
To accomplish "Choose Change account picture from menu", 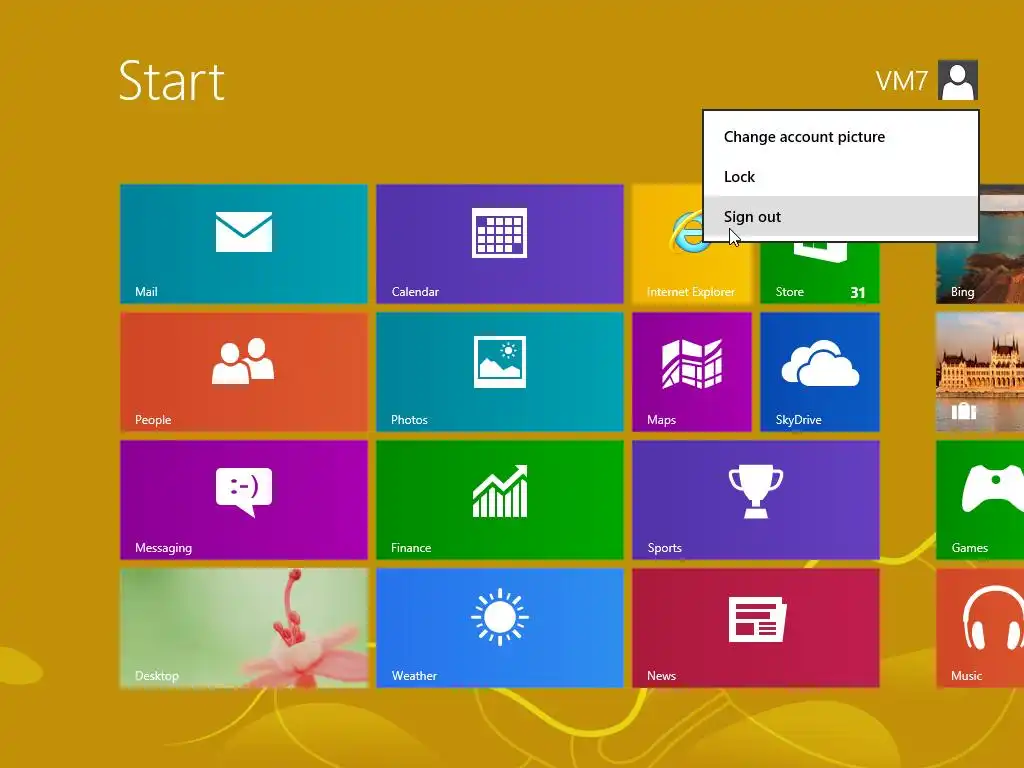I will coord(840,136).
